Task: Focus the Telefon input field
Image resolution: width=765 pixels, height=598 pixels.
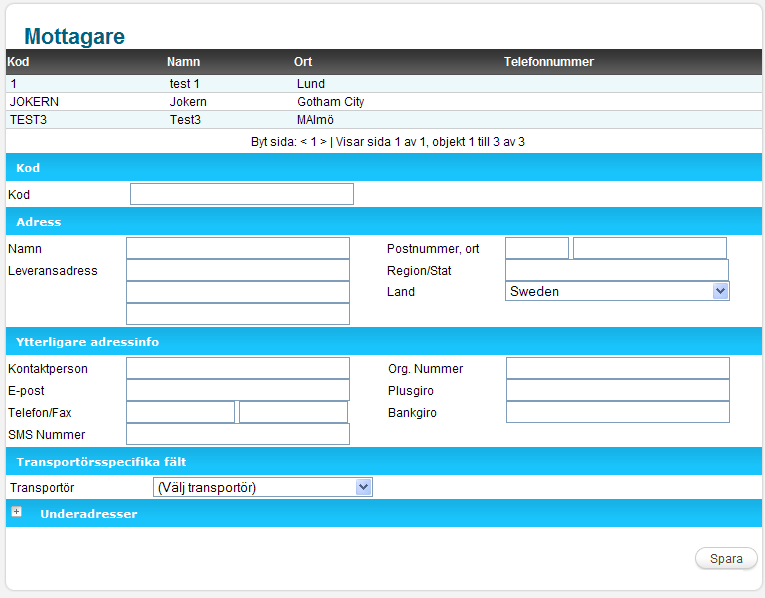Action: click(181, 412)
